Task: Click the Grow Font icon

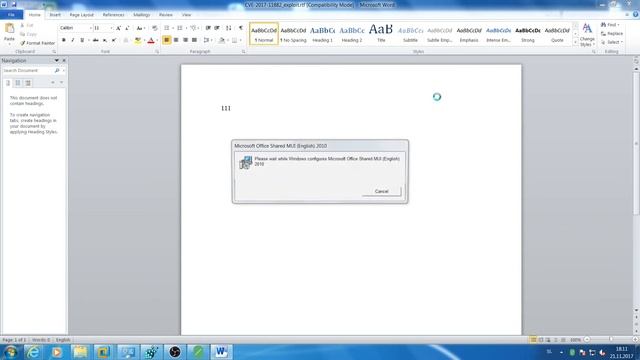Action: pyautogui.click(x=118, y=28)
